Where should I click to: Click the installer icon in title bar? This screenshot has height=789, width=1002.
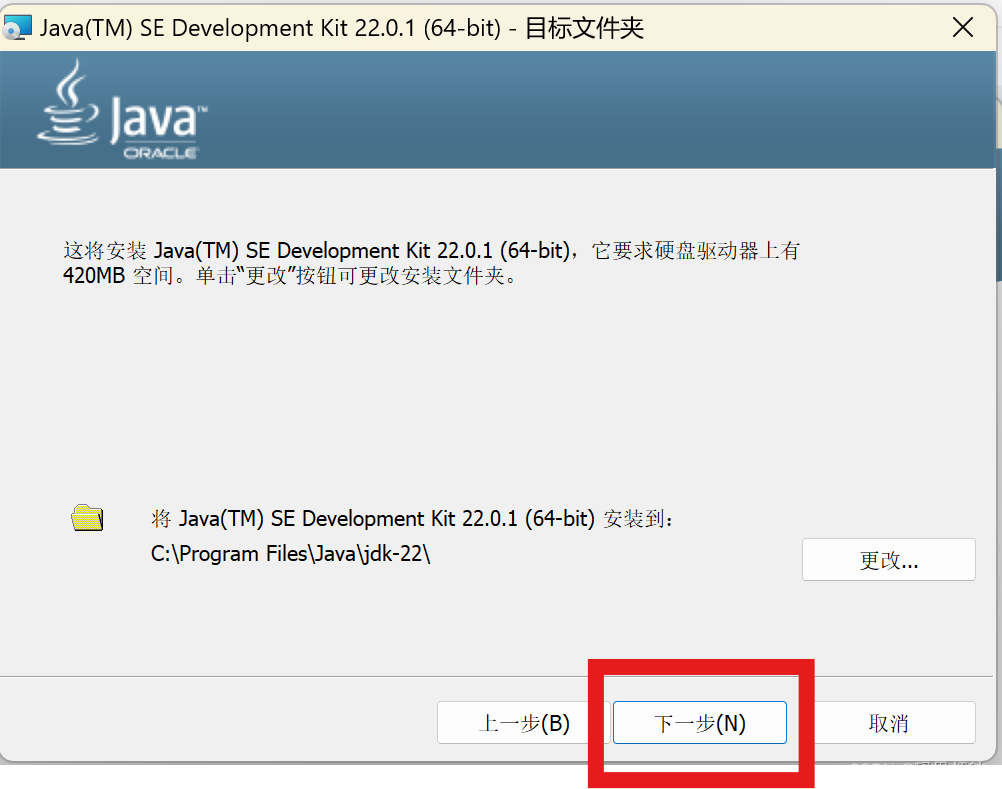pos(17,28)
